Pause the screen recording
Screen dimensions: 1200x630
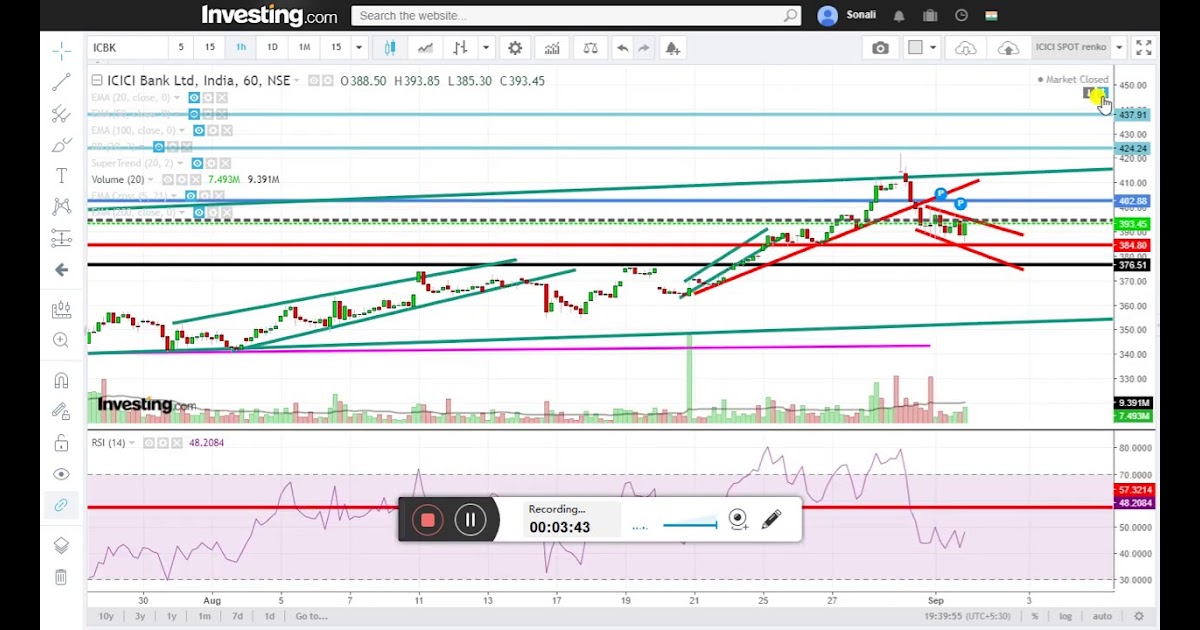(470, 519)
